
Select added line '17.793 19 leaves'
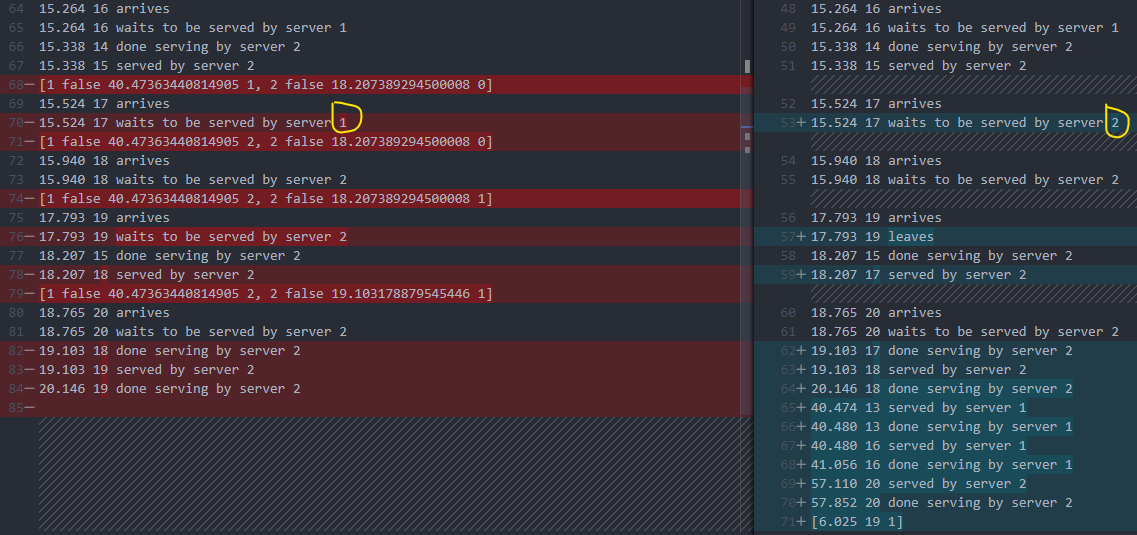[872, 236]
